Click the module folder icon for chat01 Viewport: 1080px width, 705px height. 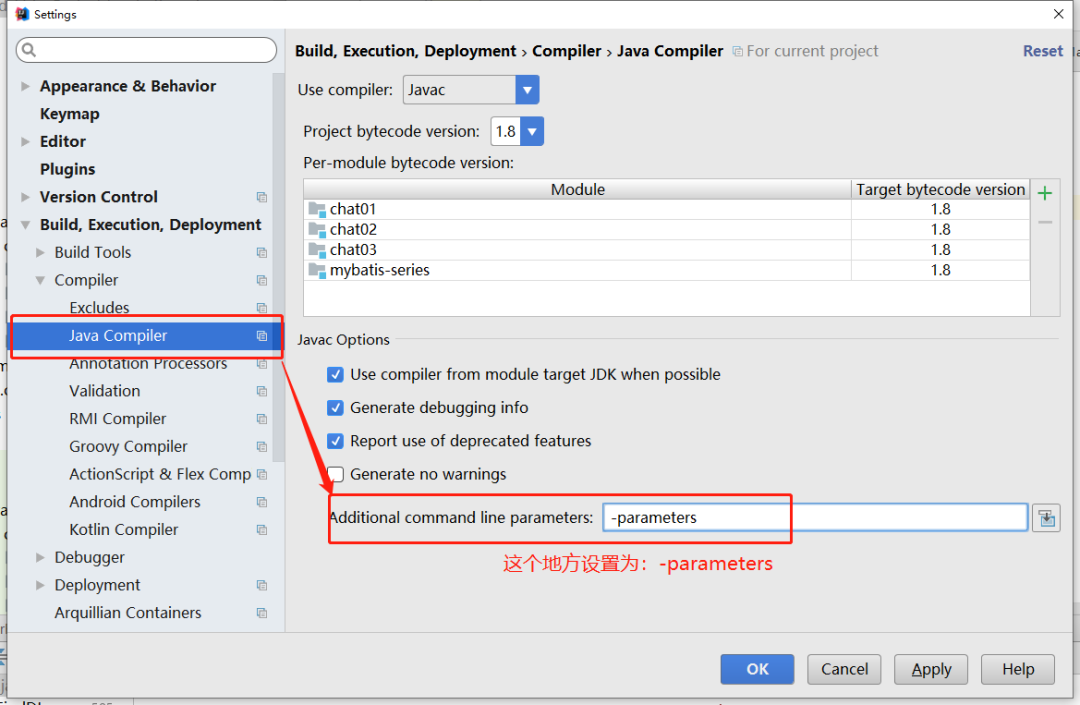click(x=317, y=210)
